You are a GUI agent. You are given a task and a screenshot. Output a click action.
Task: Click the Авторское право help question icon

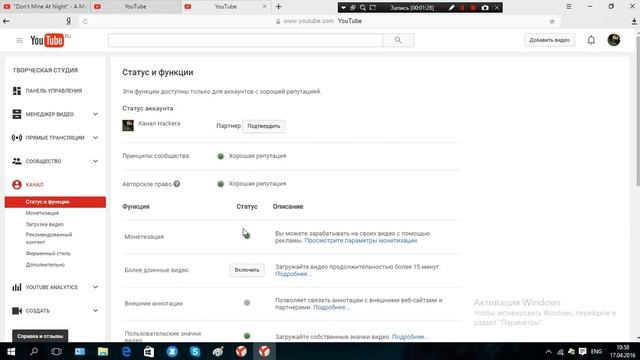(177, 184)
